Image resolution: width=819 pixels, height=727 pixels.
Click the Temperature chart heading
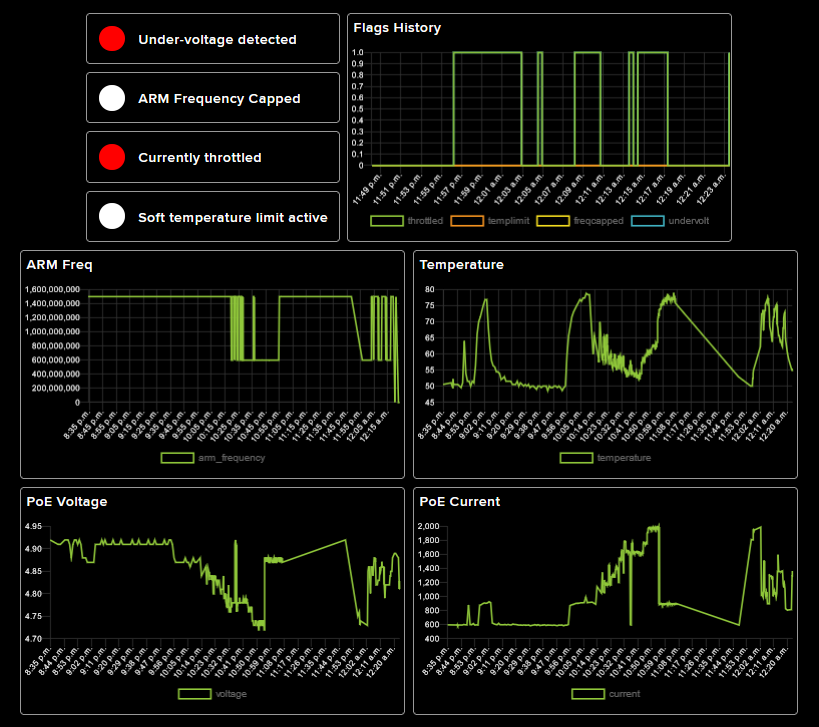461,265
